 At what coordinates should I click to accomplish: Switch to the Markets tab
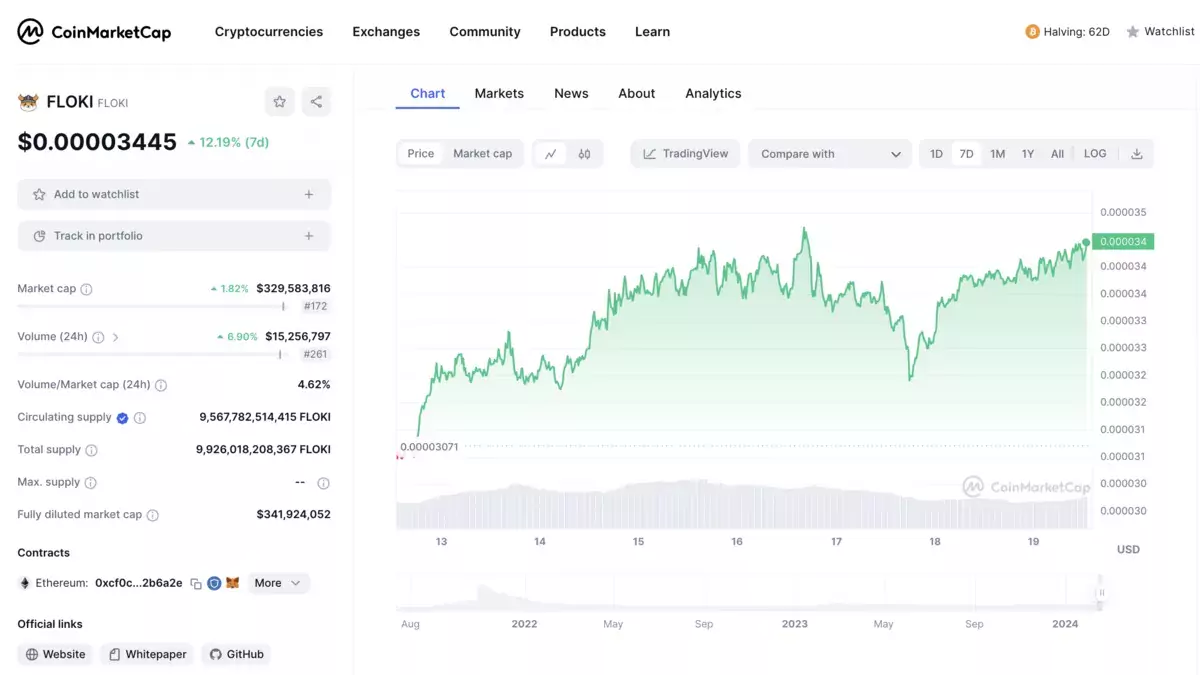click(499, 93)
